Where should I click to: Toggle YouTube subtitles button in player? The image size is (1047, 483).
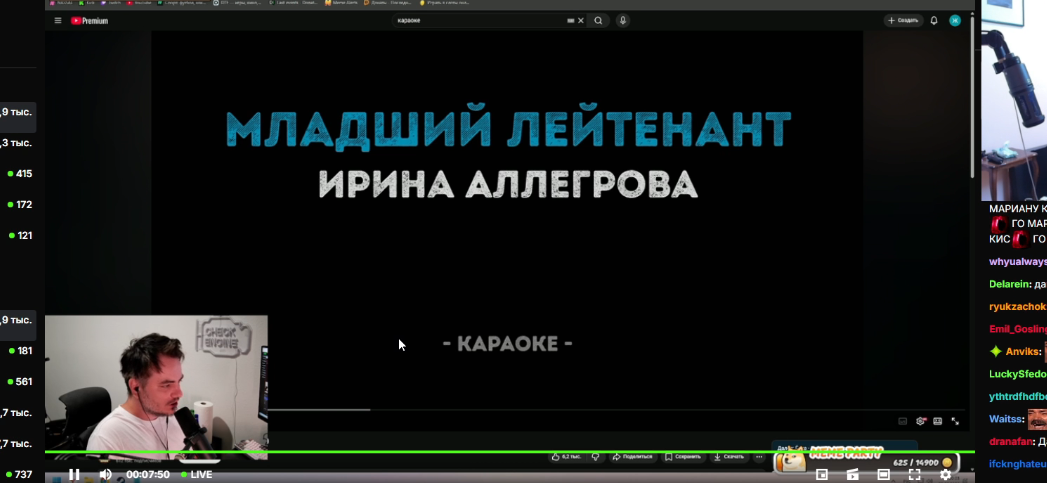[x=903, y=421]
